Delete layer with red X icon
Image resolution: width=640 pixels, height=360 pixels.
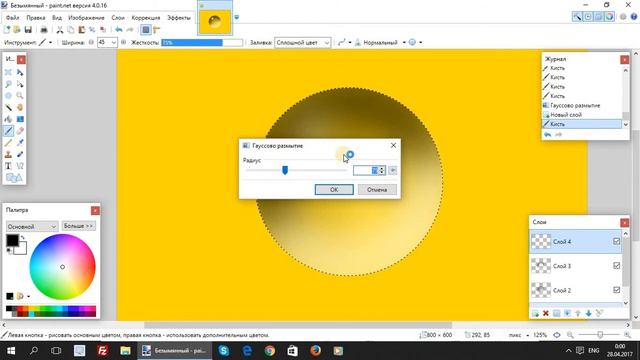coord(546,313)
